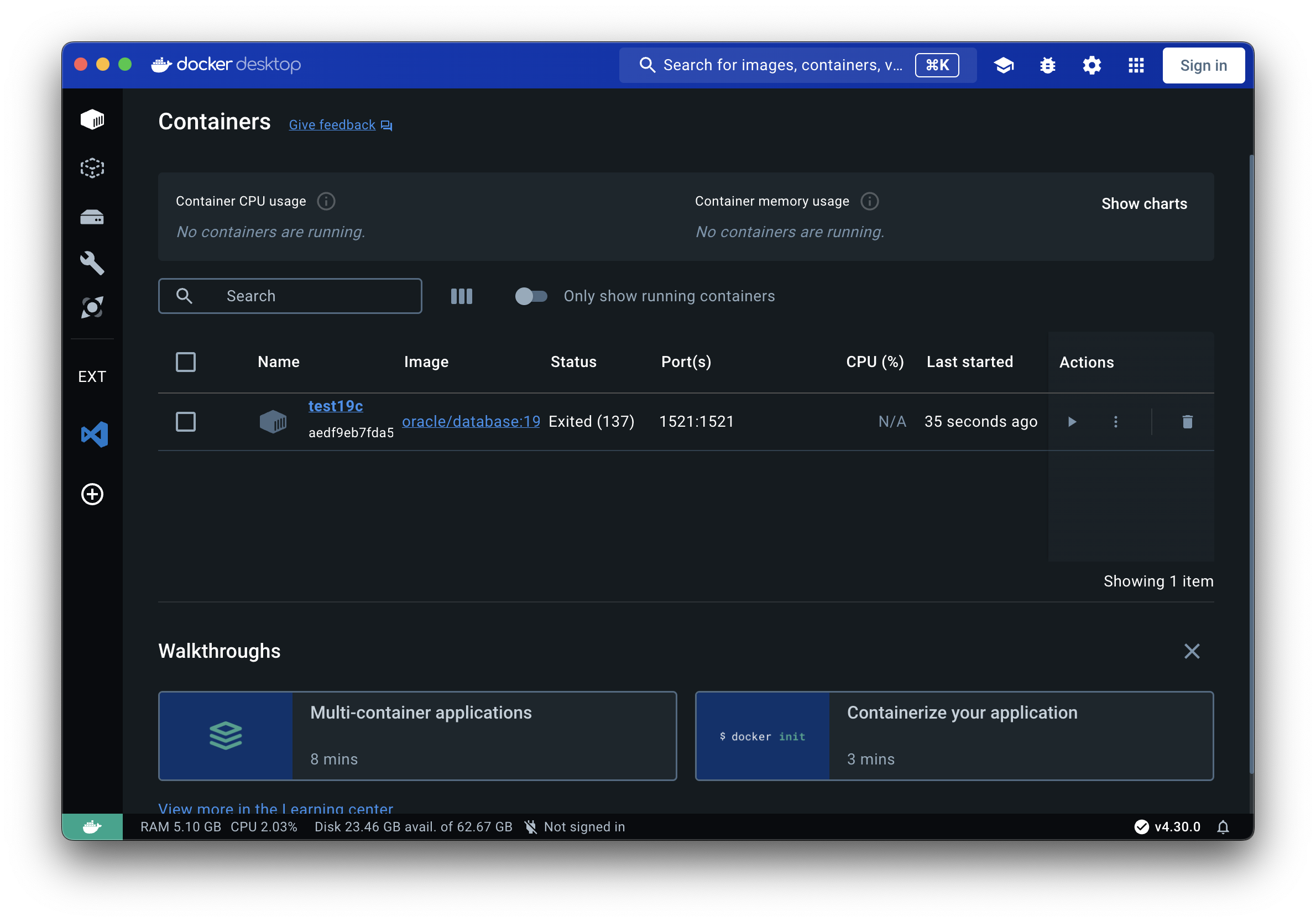This screenshot has height=922, width=1316.
Task: Open the Builds wrench icon in sidebar
Action: pos(92,263)
